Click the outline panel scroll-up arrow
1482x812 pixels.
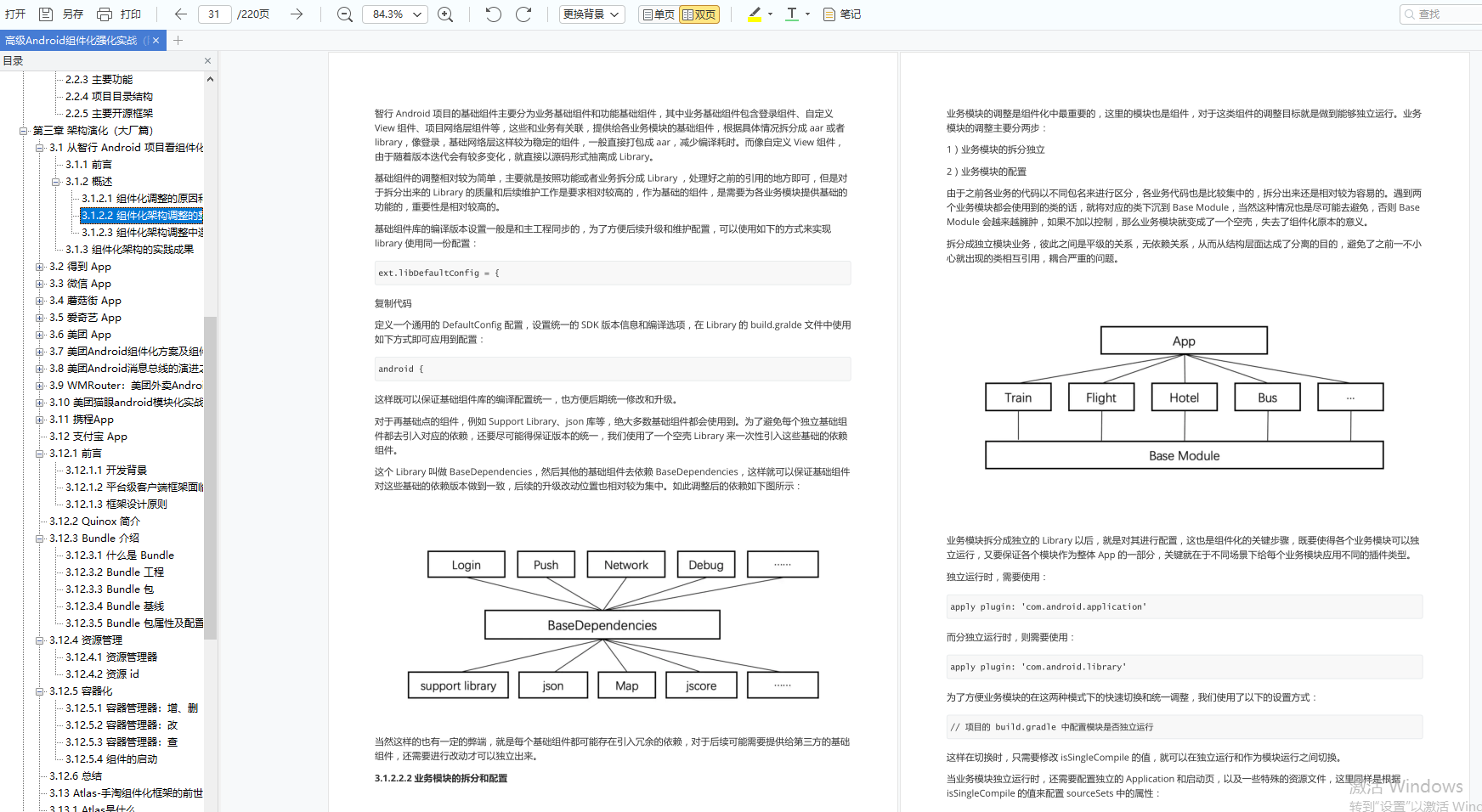210,79
